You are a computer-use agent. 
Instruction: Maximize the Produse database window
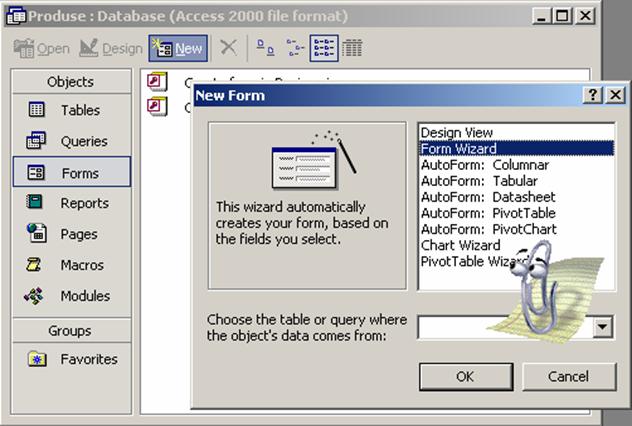pos(563,16)
